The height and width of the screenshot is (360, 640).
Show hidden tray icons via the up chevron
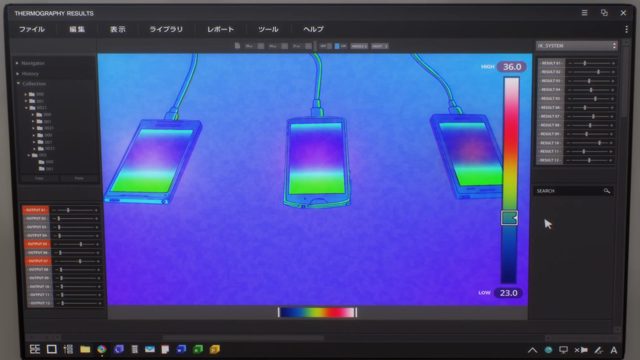tap(532, 350)
